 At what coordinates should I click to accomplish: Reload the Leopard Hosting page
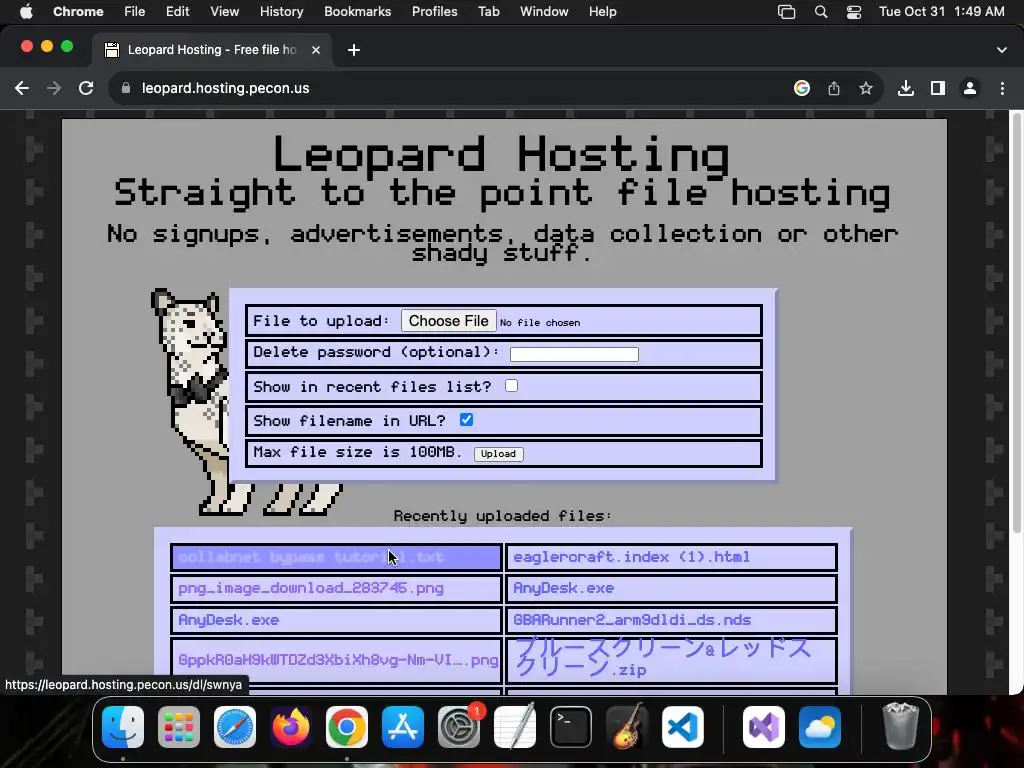[86, 88]
